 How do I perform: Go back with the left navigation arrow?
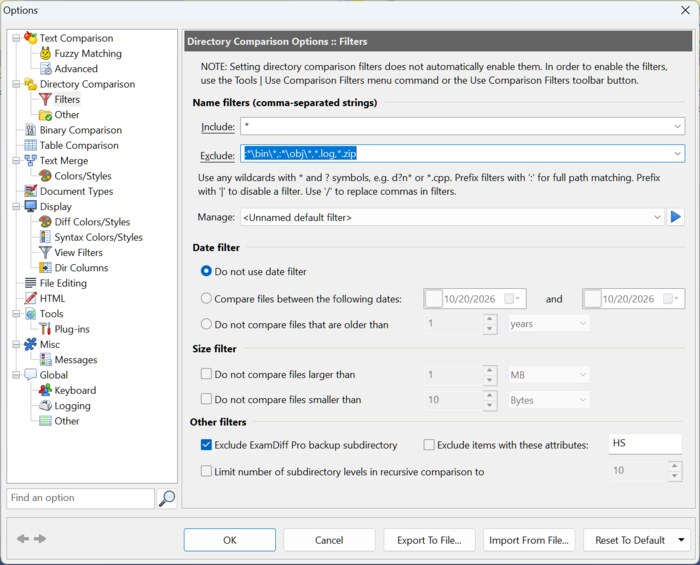pos(23,539)
